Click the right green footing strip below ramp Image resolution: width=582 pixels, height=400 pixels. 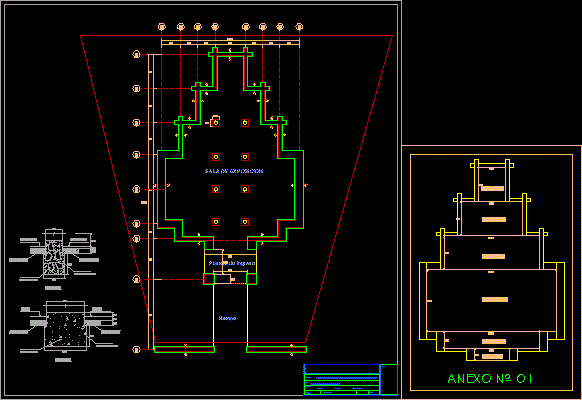[277, 350]
